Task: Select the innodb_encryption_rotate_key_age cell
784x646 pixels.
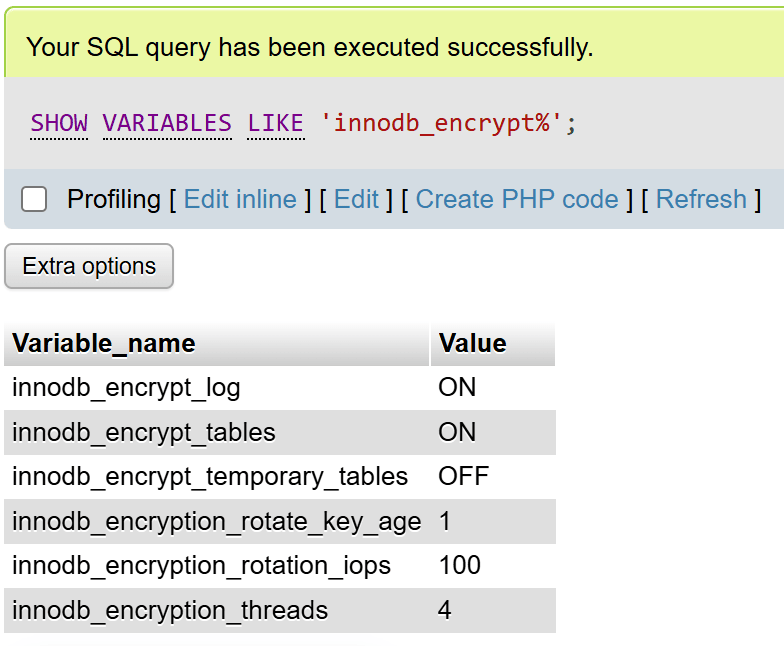Action: coord(216,521)
